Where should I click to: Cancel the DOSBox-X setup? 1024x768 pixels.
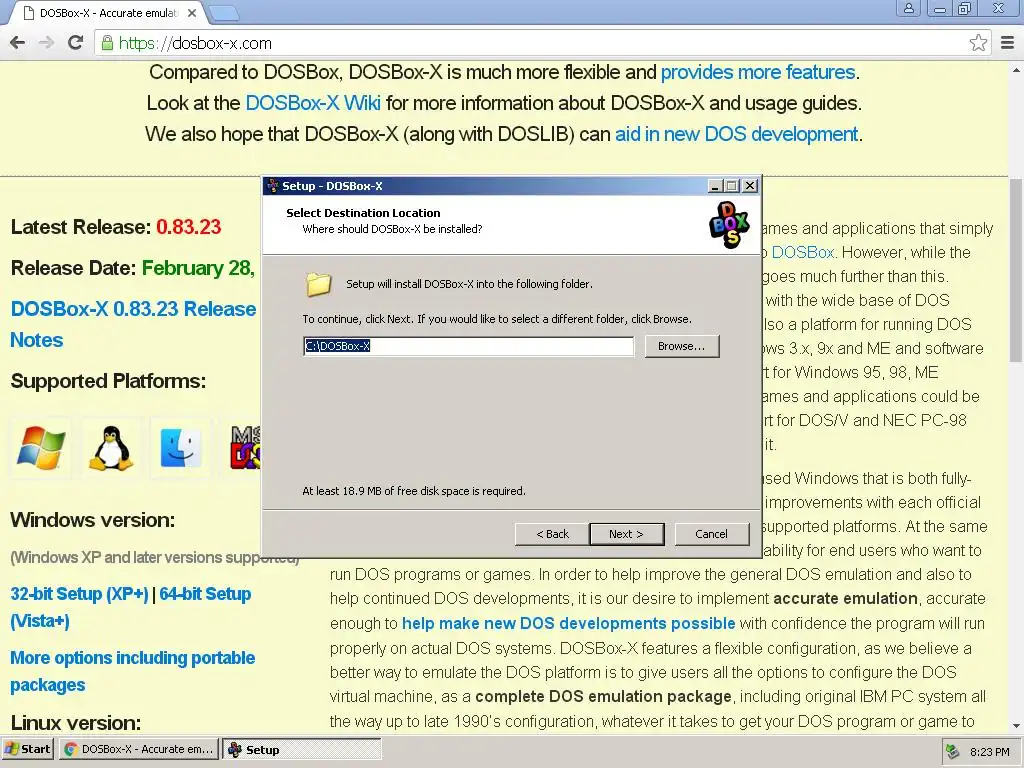712,534
